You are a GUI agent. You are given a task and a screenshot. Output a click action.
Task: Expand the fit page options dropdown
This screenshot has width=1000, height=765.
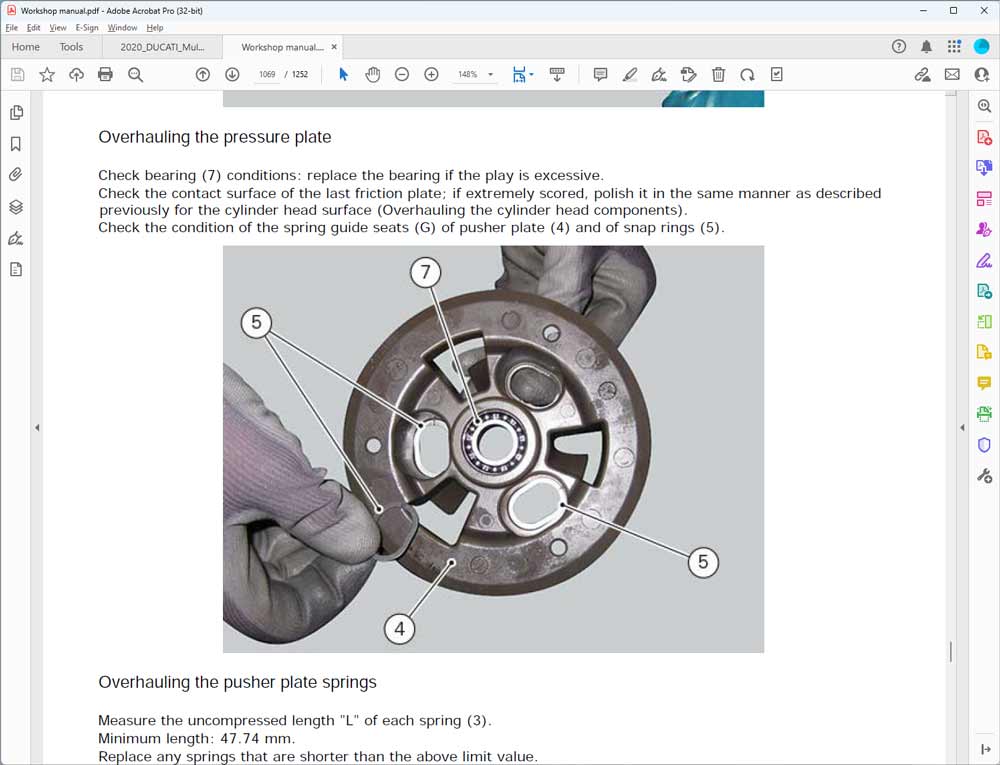(531, 75)
